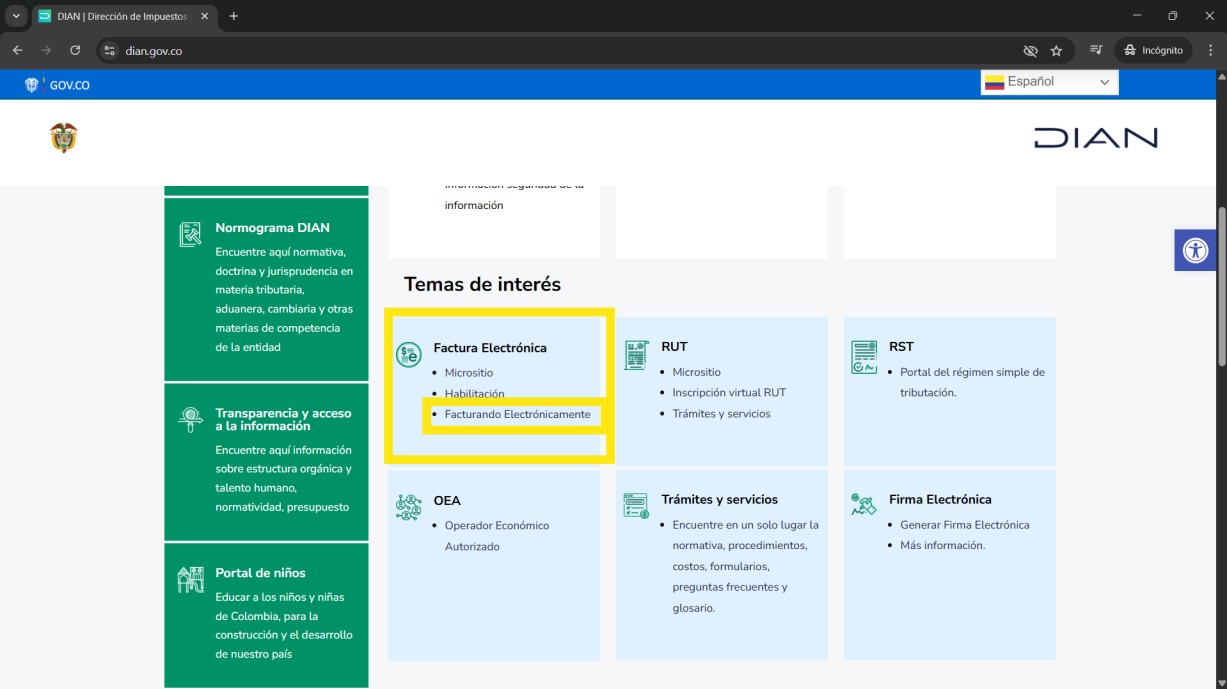Select the DIAN browser tab
The image size is (1227, 689).
tap(125, 16)
